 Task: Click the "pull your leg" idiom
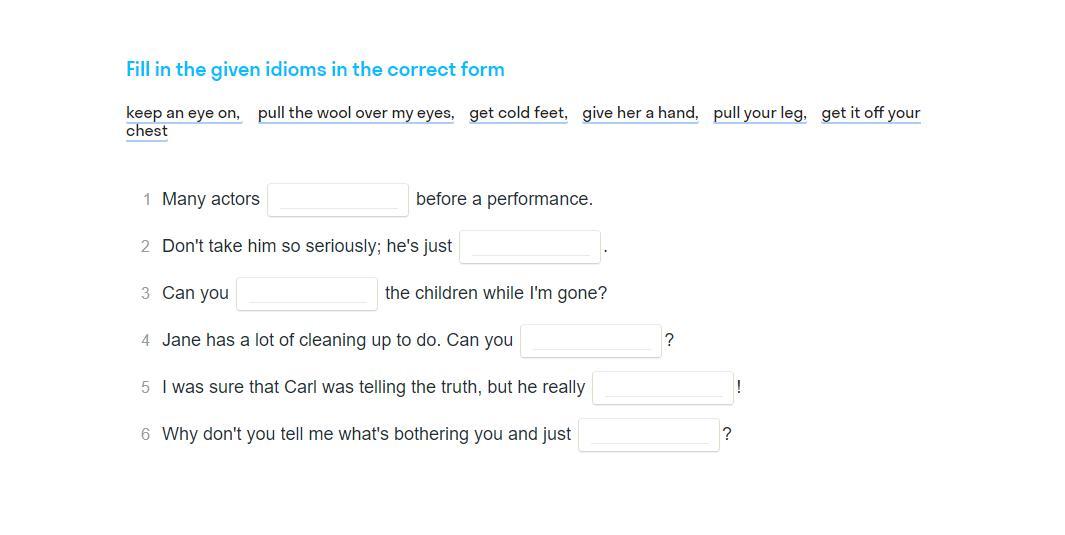(759, 113)
